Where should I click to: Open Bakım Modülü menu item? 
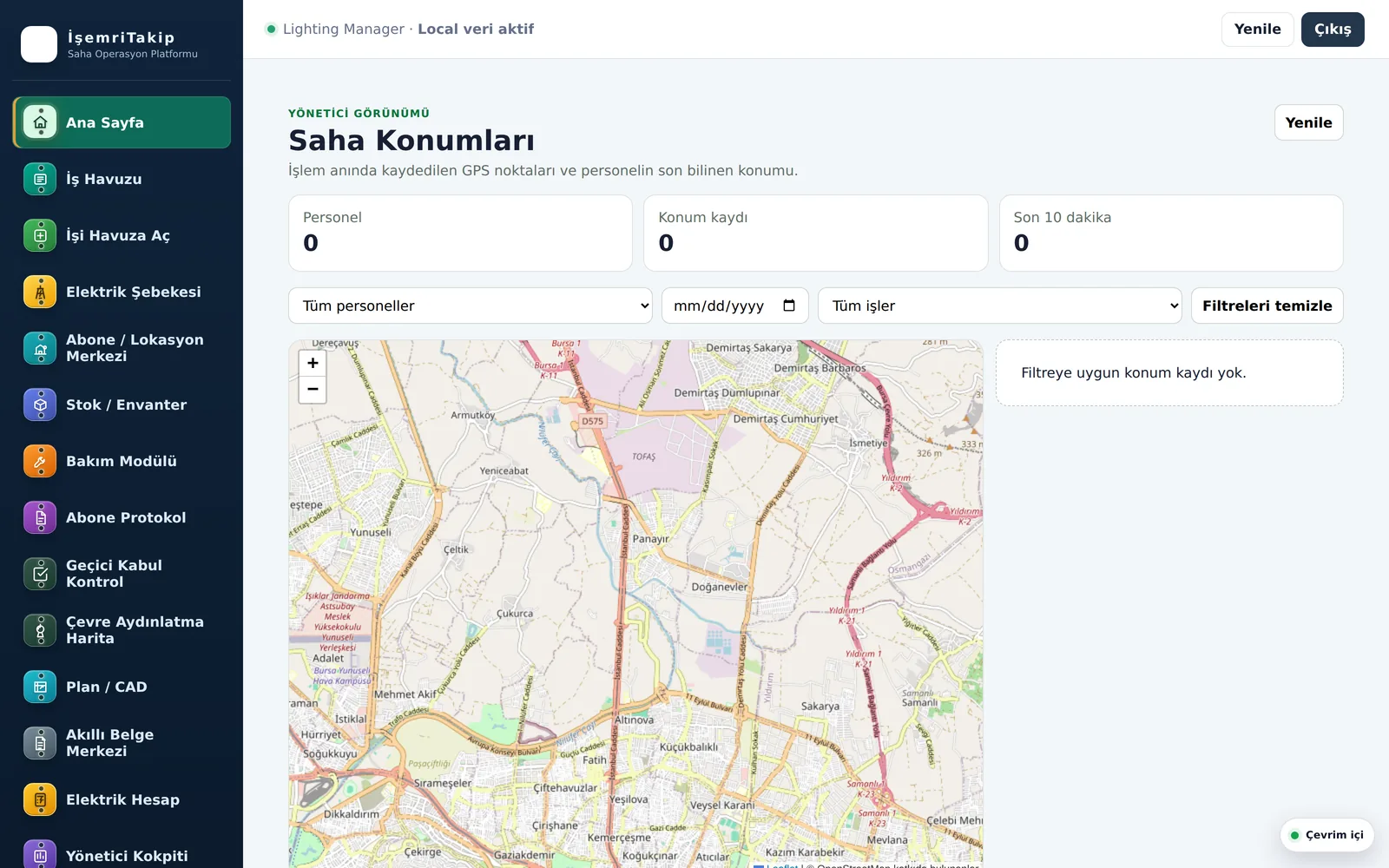click(122, 461)
